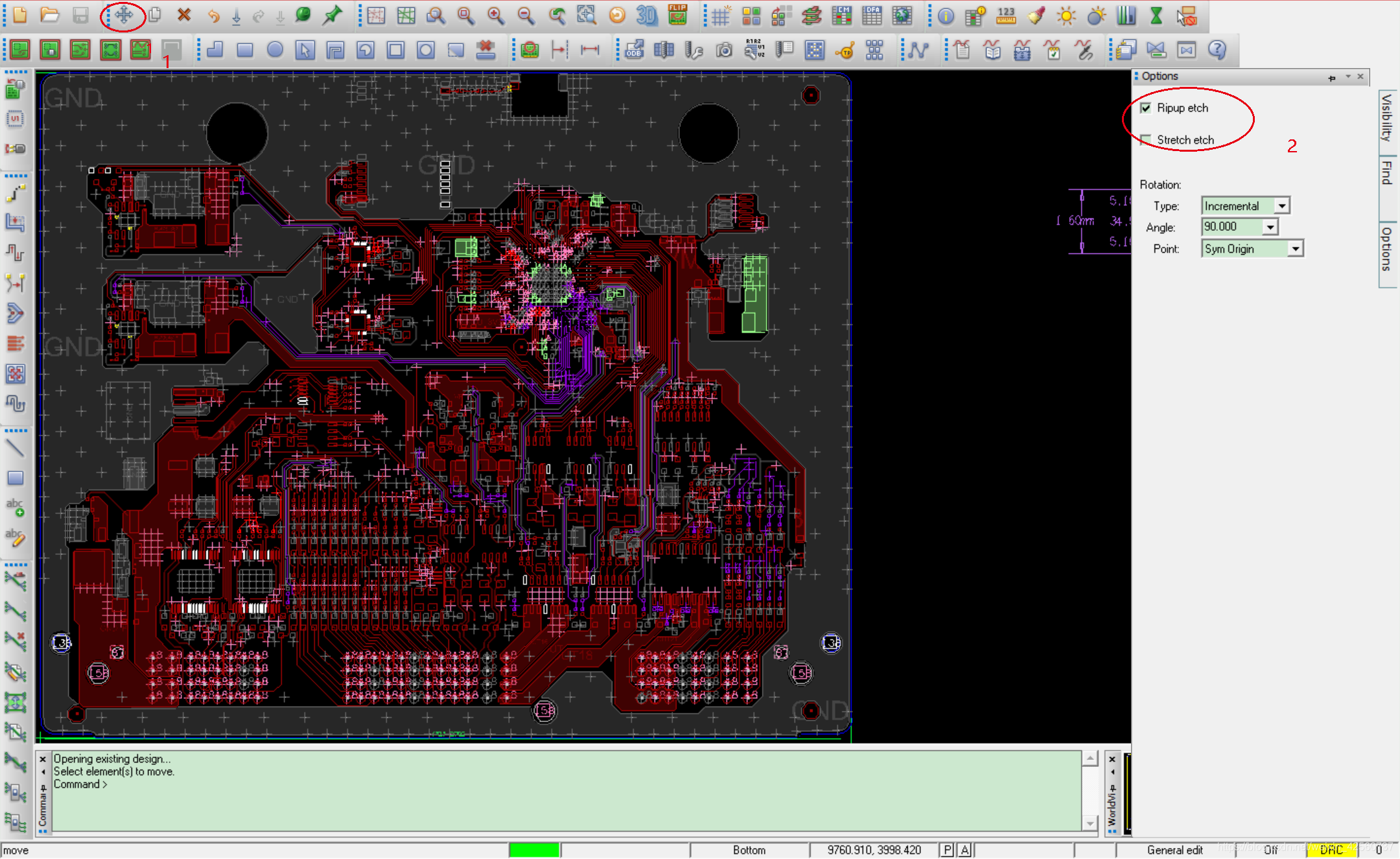Click the Help question mark icon
1400x859 pixels.
(1217, 49)
